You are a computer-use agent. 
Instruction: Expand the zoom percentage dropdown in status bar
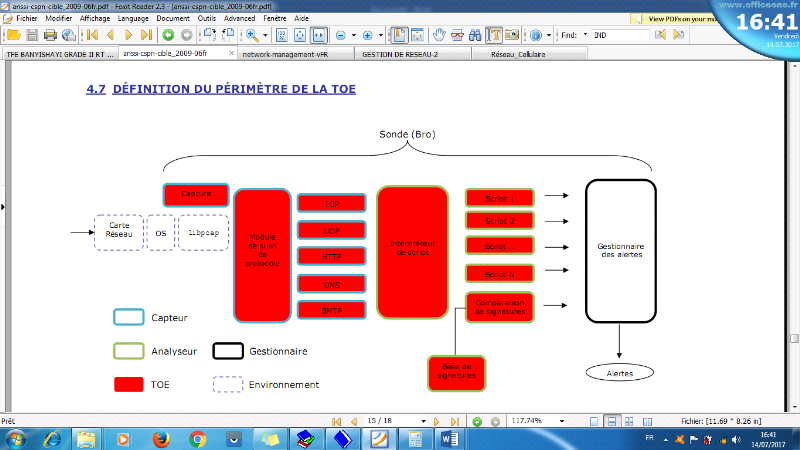(562, 421)
